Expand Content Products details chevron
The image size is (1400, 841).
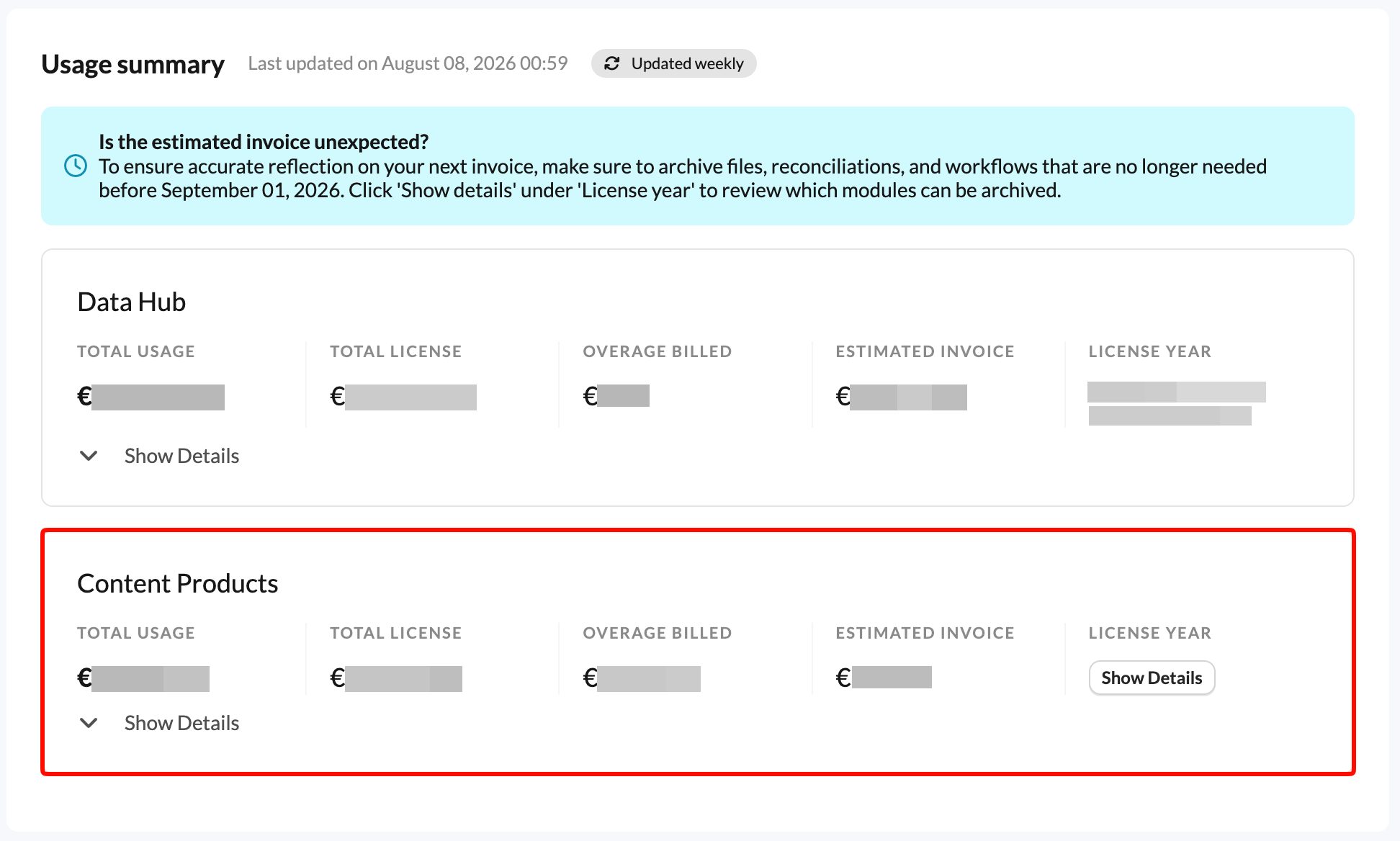pyautogui.click(x=89, y=723)
